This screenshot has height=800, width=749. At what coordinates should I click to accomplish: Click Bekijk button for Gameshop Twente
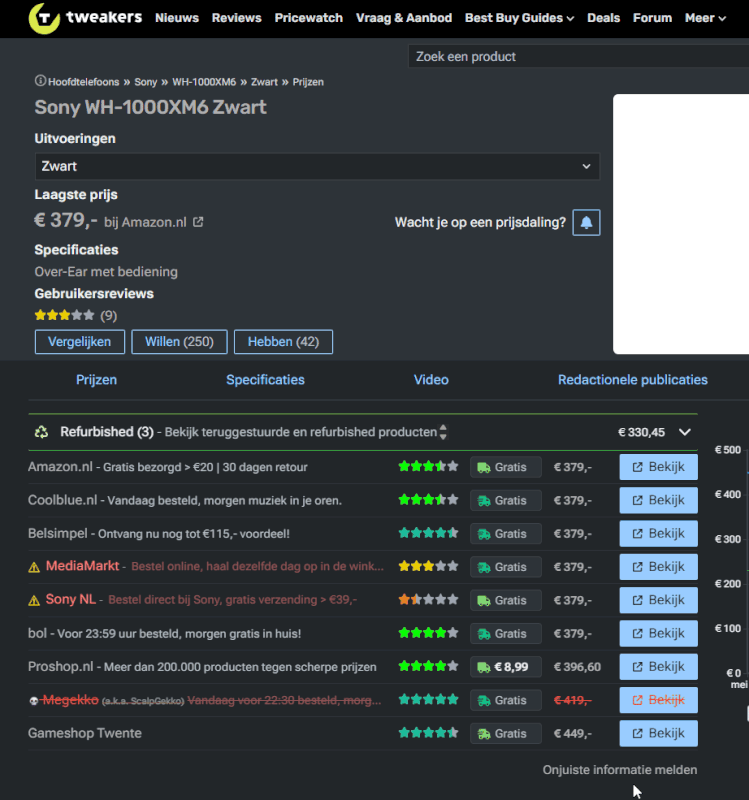[659, 733]
